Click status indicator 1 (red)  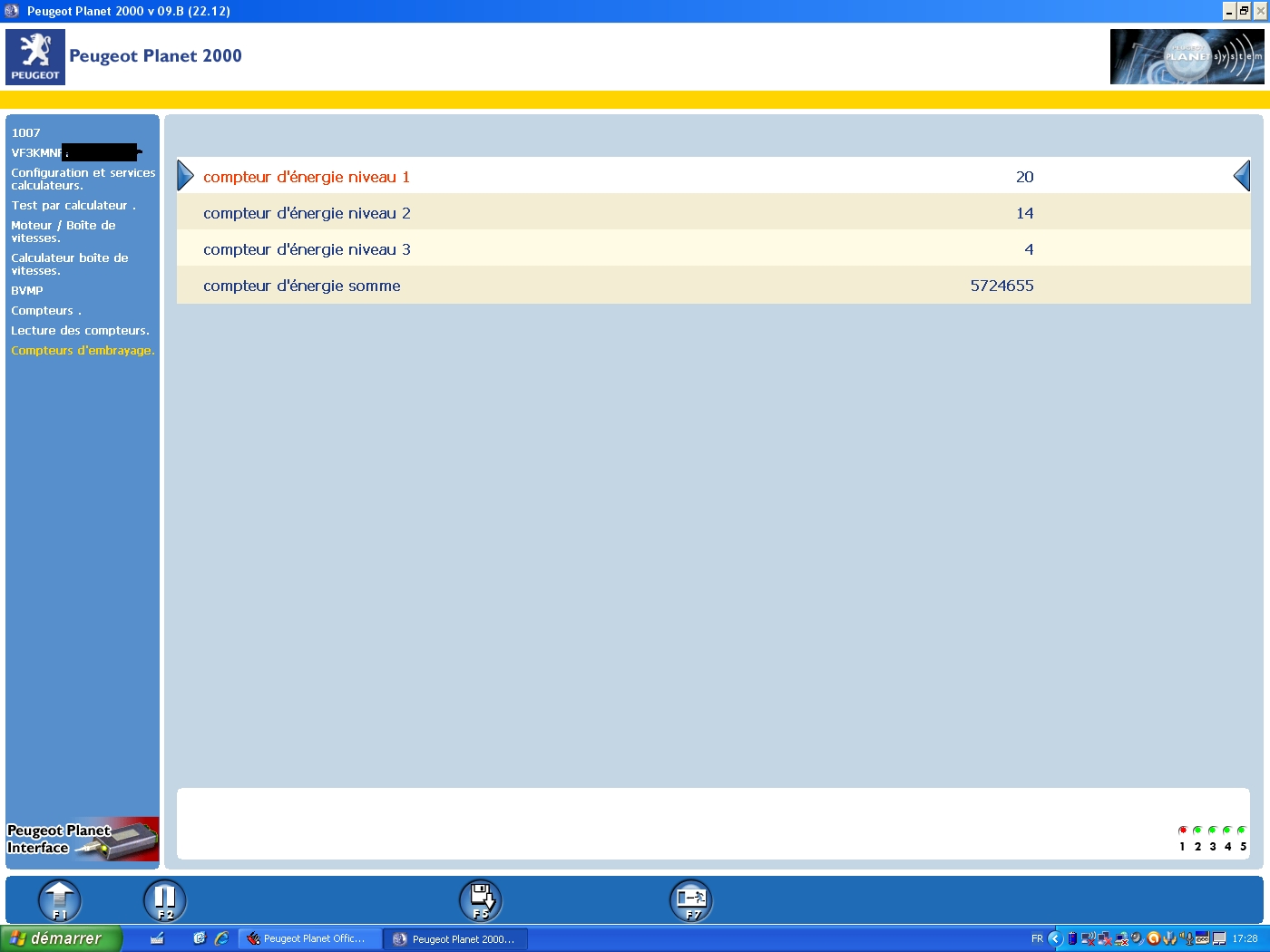(x=1182, y=830)
